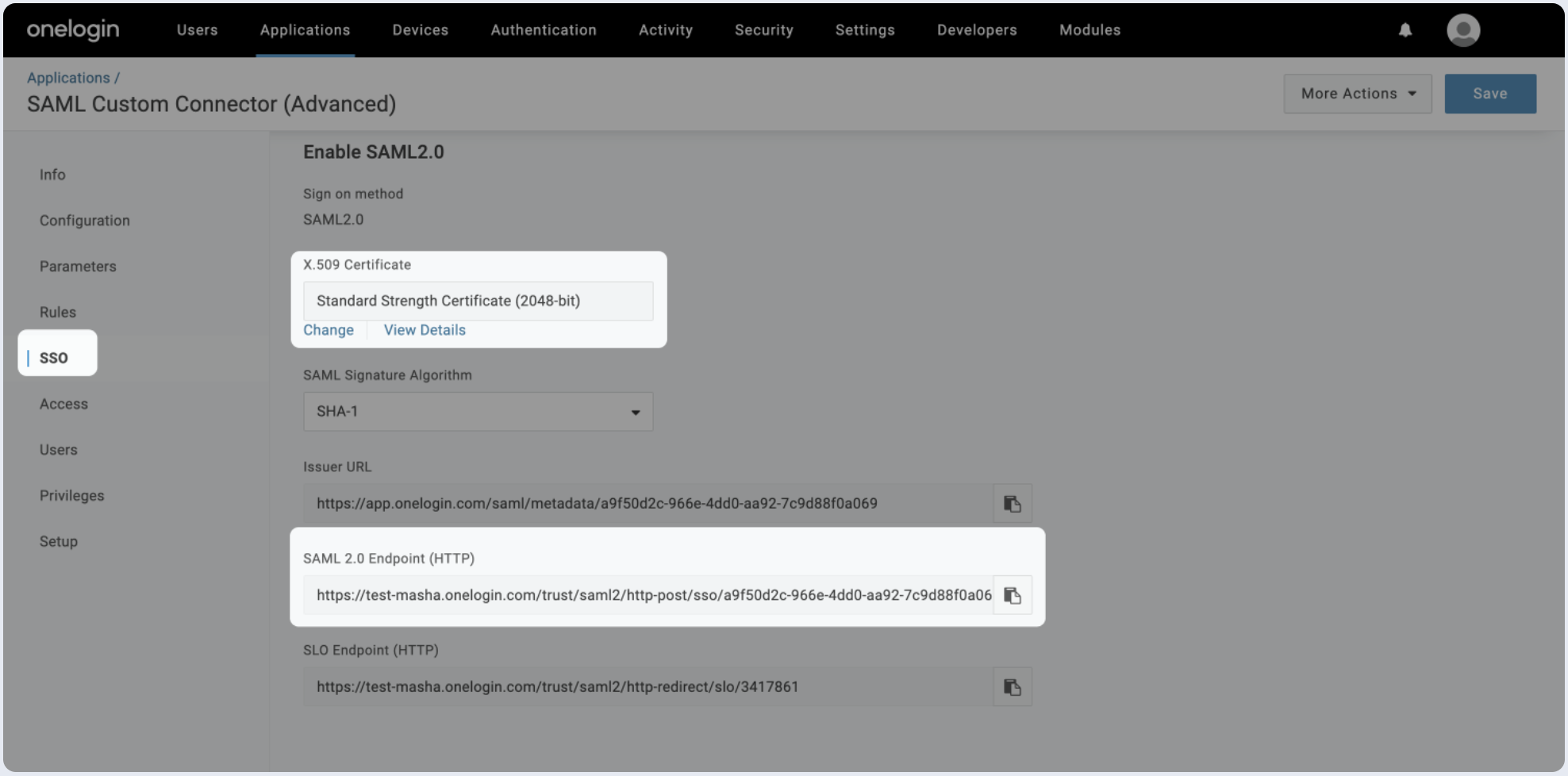
Task: Copy the SLO Endpoint URL
Action: (1012, 687)
